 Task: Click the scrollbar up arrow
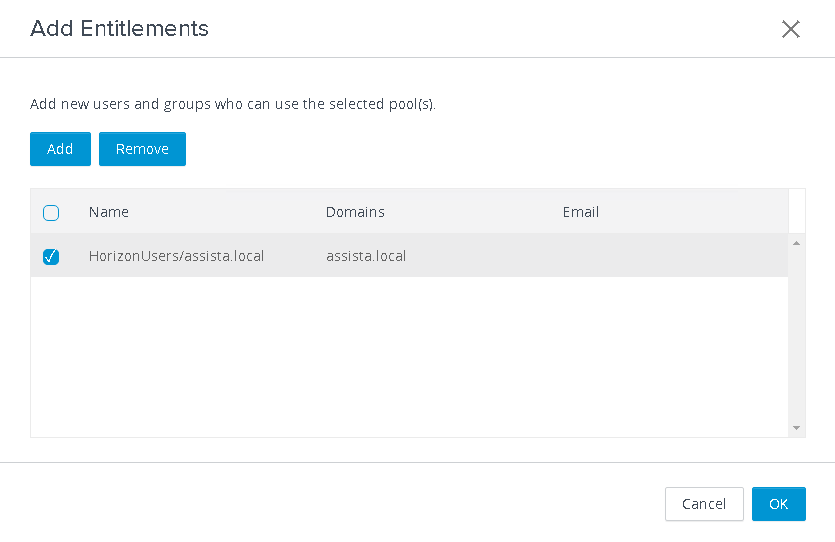(x=797, y=243)
